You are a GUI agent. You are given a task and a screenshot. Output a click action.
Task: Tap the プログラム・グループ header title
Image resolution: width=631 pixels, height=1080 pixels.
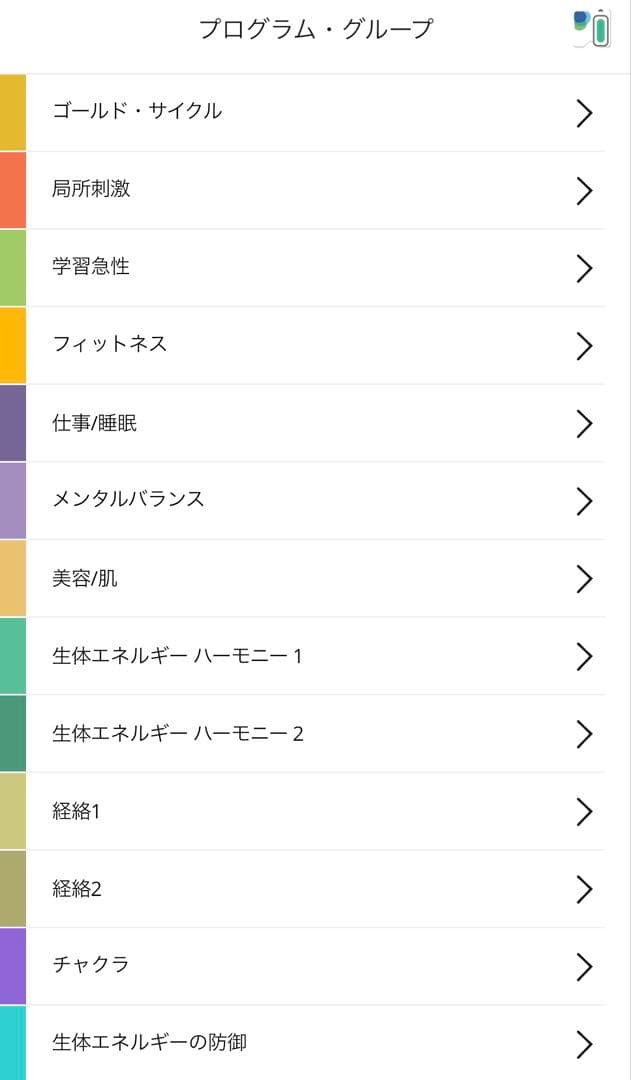pos(315,28)
